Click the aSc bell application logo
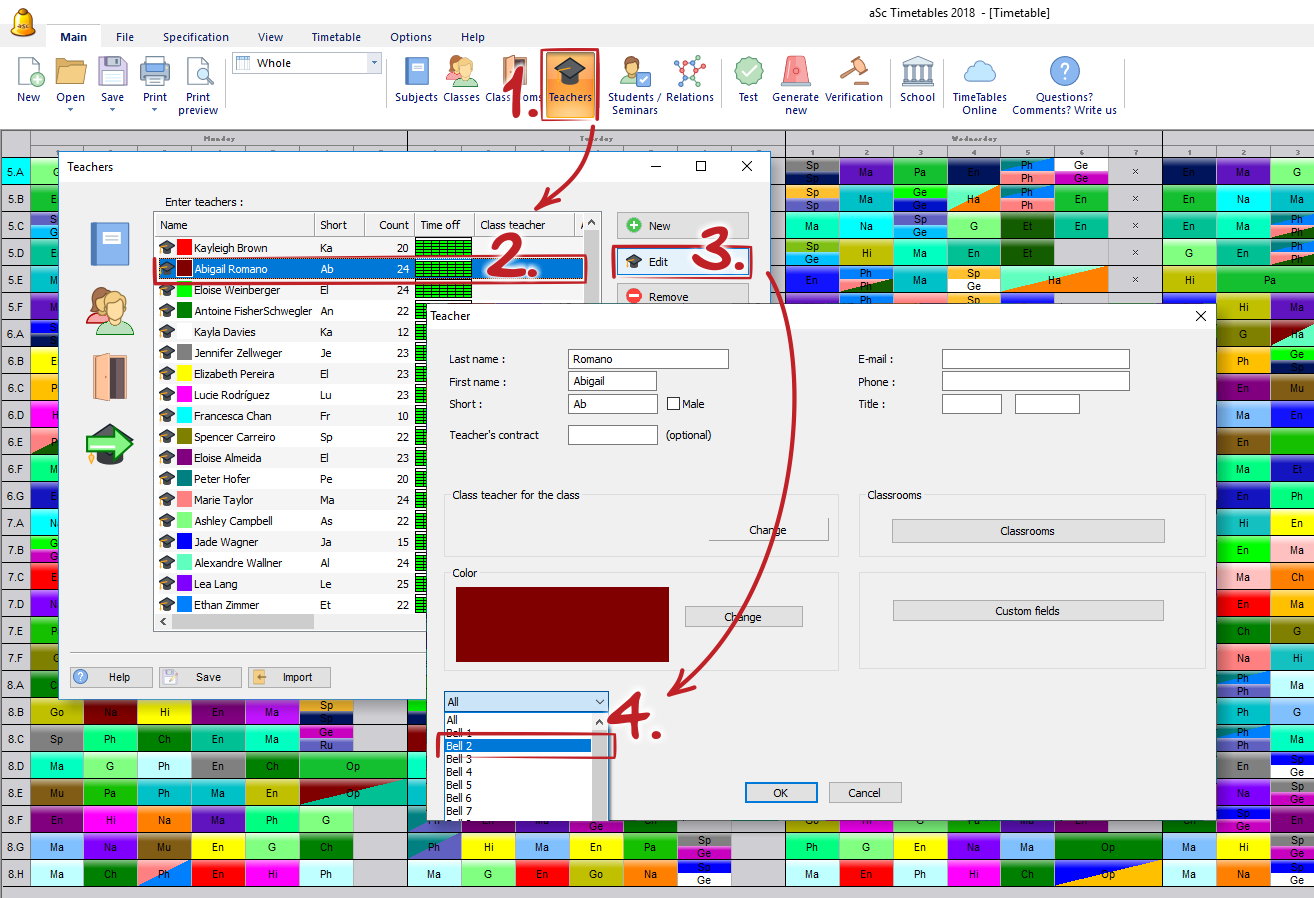 [x=23, y=24]
